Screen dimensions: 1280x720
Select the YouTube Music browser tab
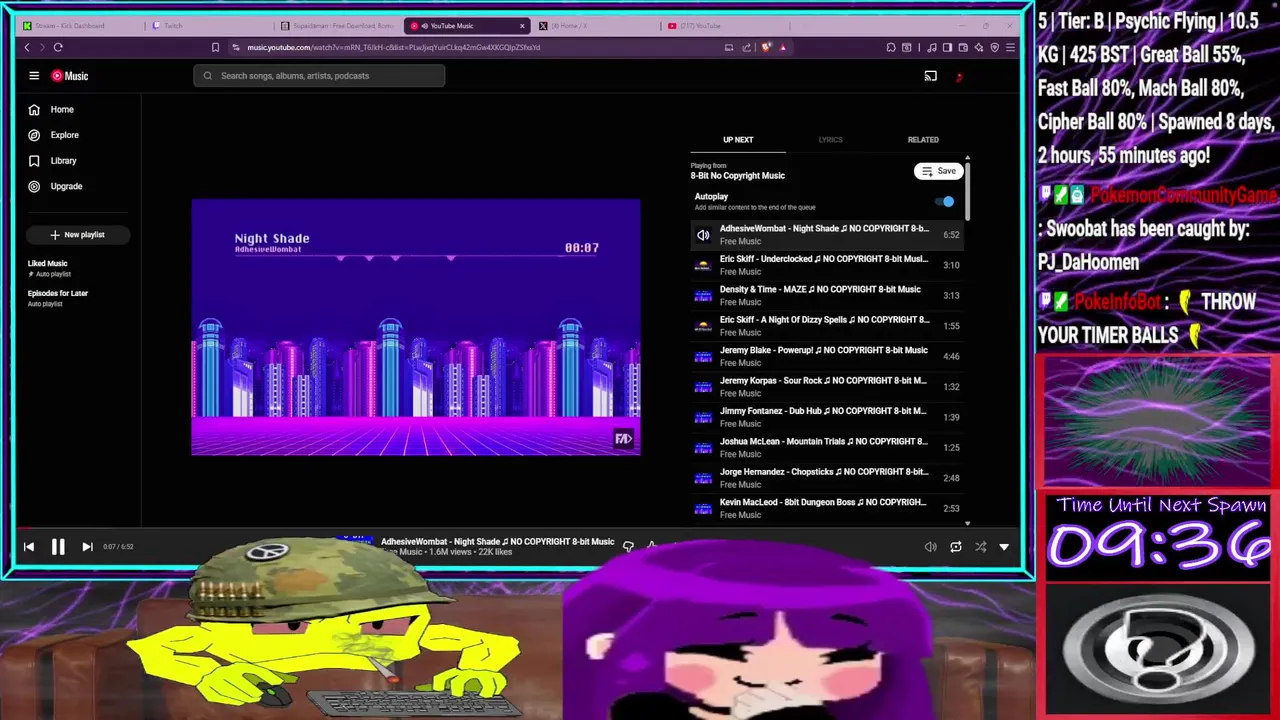(467, 26)
